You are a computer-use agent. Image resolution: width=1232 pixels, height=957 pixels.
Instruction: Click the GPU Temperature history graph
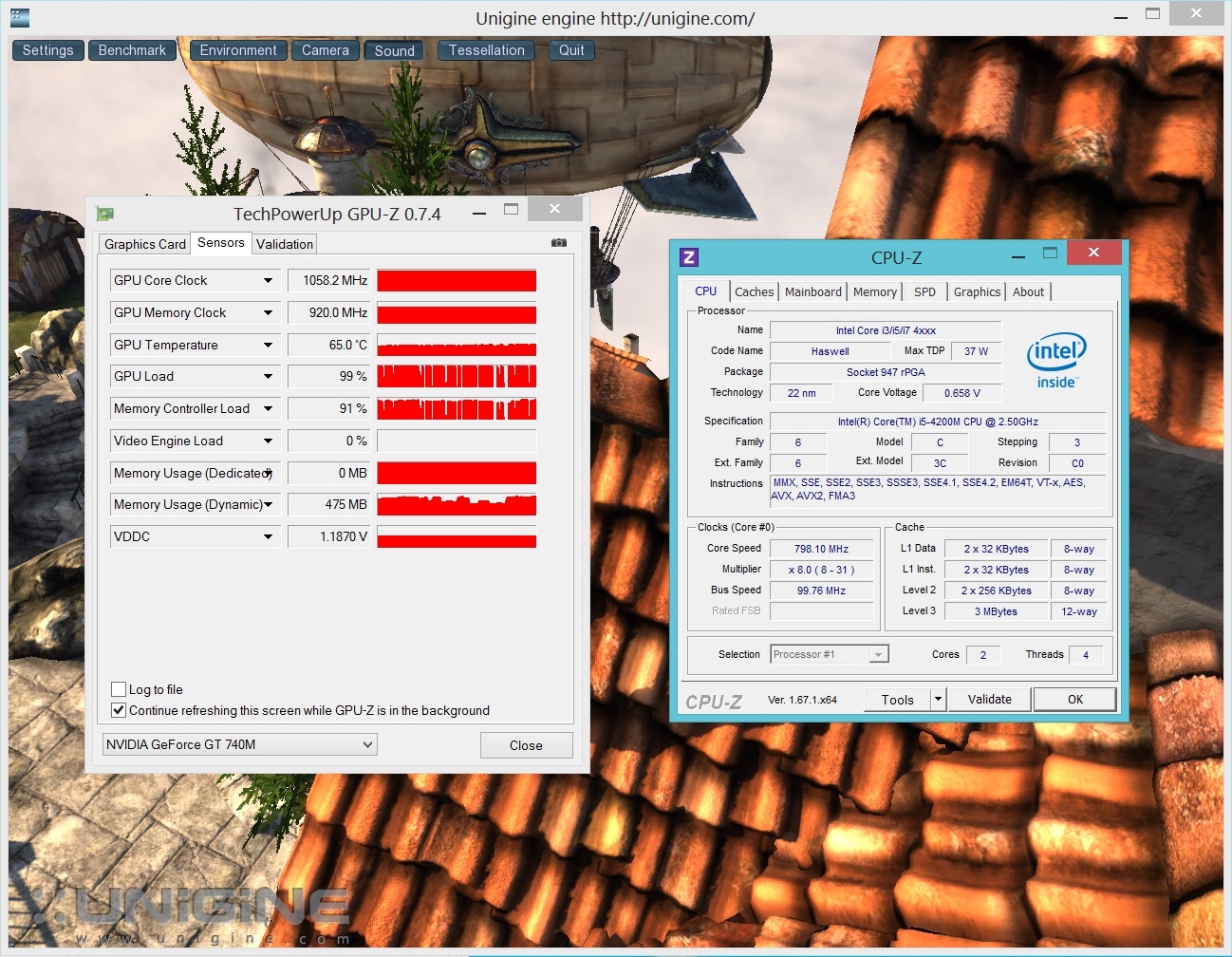point(457,345)
